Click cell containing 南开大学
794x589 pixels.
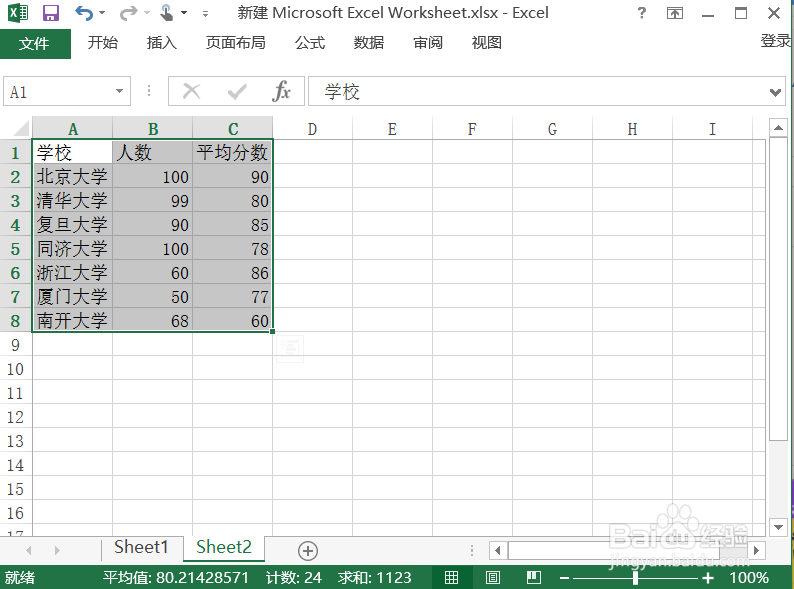pos(72,321)
